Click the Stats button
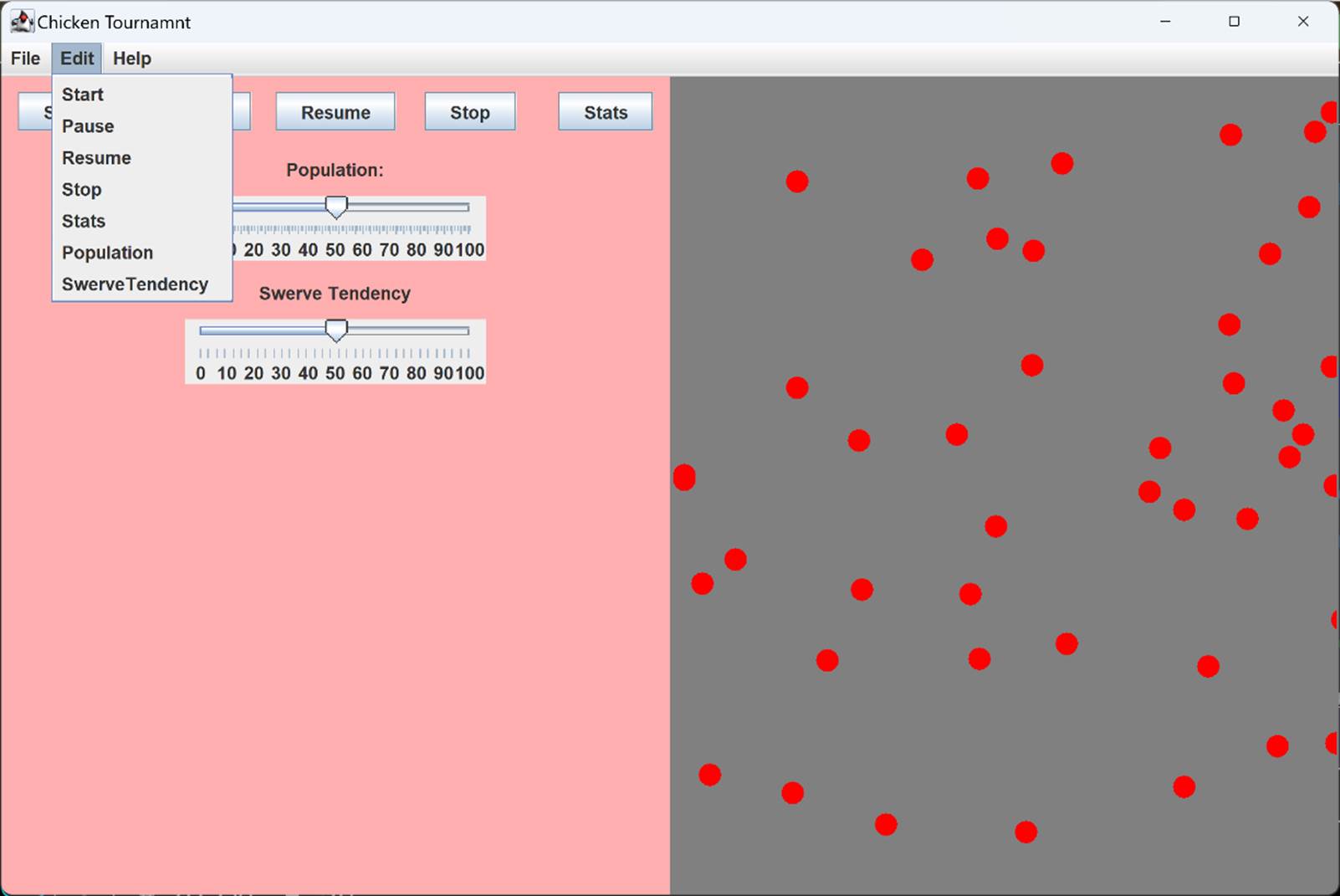Image resolution: width=1340 pixels, height=896 pixels. click(605, 111)
